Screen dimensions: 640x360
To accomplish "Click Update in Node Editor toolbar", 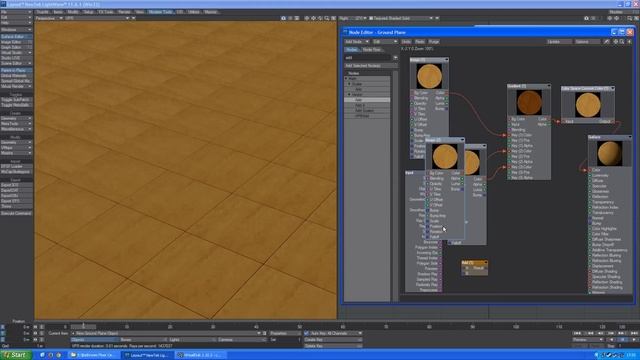I will [x=559, y=42].
